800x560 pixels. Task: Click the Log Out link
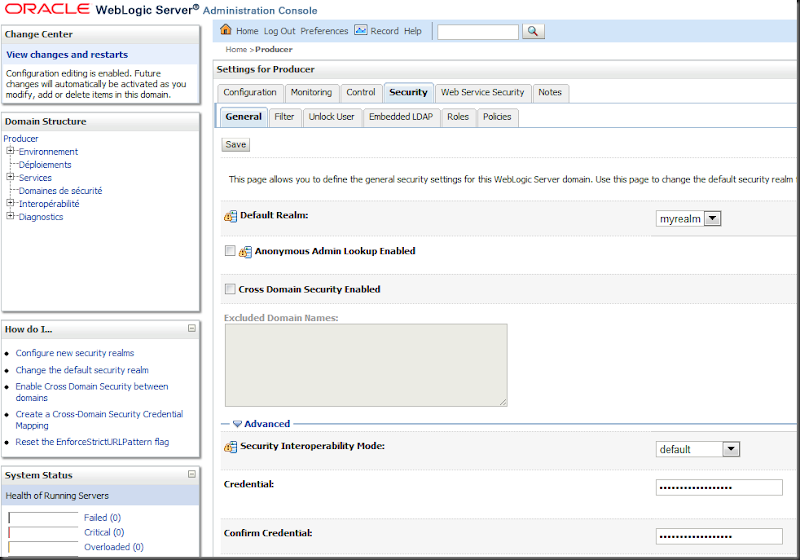280,31
